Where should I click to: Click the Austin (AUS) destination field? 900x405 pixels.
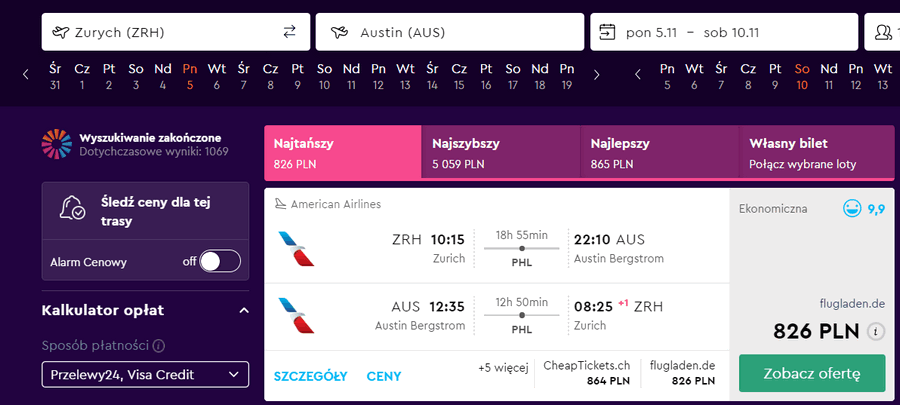[x=450, y=32]
